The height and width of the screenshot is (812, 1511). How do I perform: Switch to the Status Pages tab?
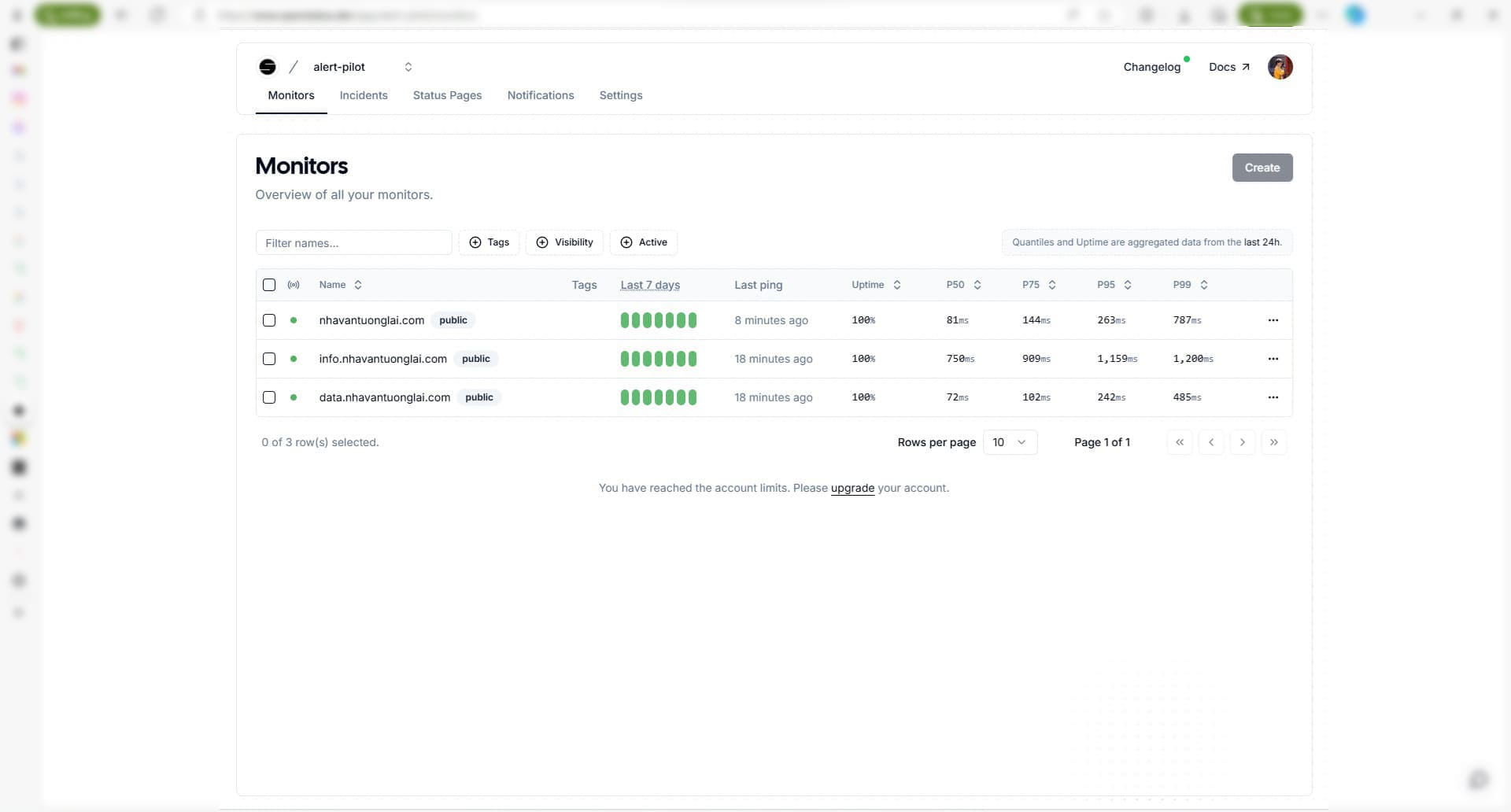tap(447, 95)
